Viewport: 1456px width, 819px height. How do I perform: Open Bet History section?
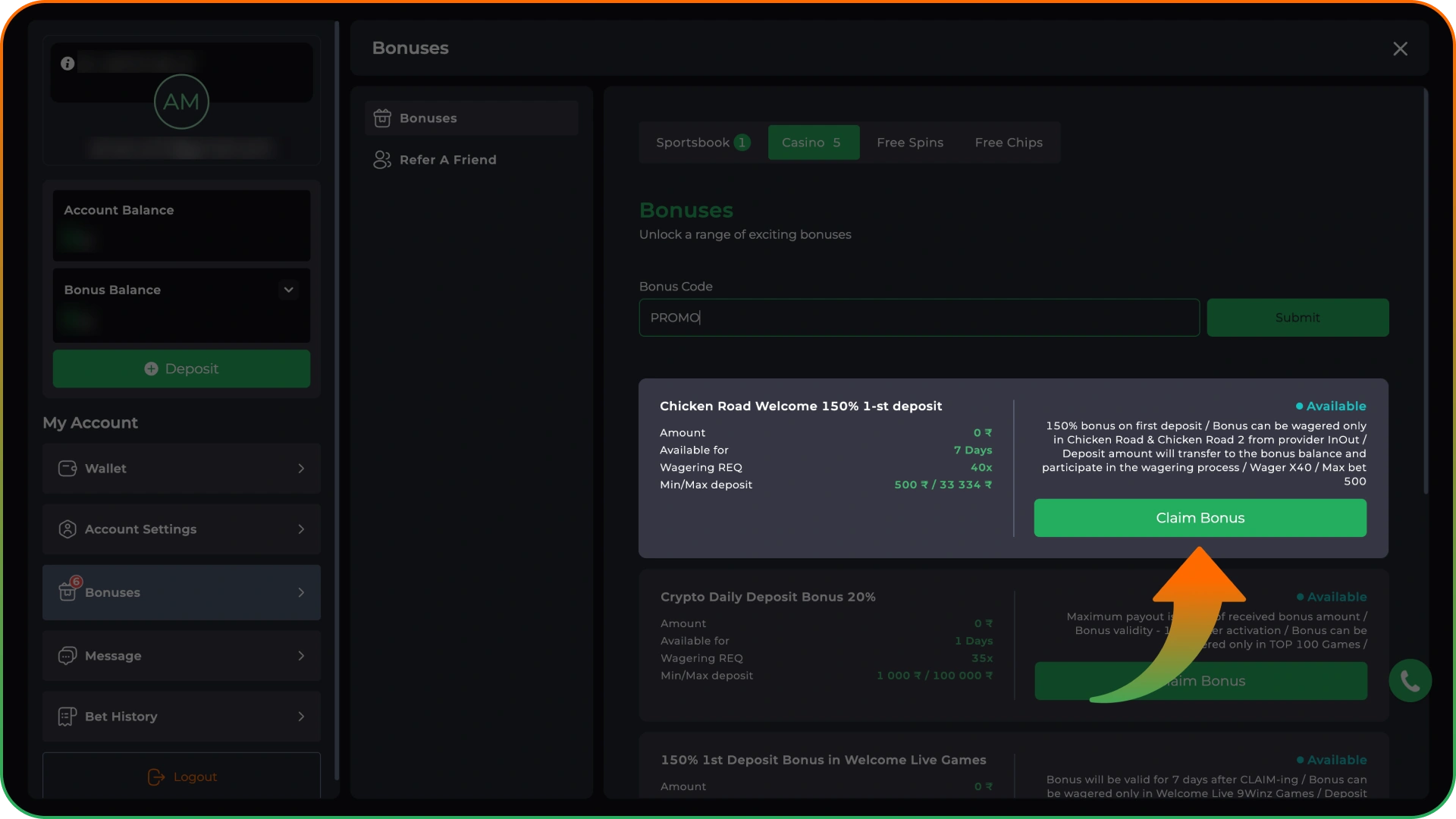pyautogui.click(x=181, y=717)
